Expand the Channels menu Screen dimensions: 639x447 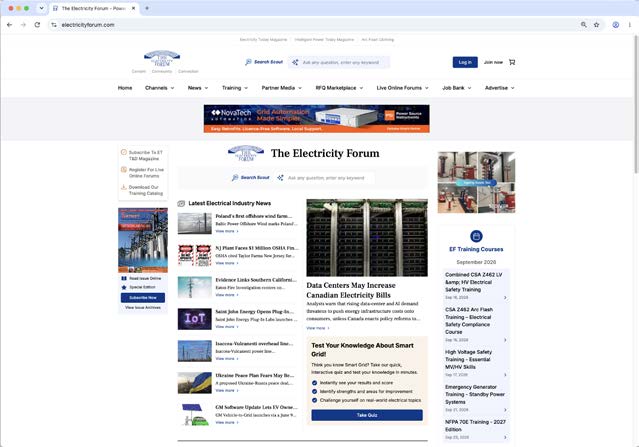tap(159, 88)
